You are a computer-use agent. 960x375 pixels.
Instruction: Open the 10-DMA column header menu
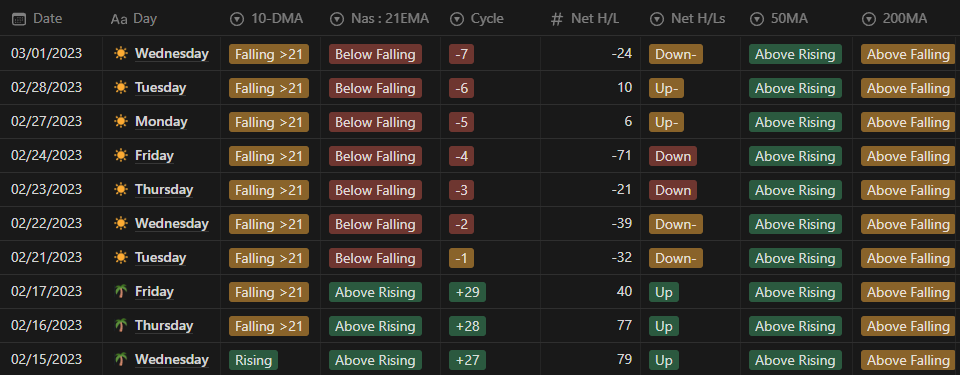click(271, 19)
